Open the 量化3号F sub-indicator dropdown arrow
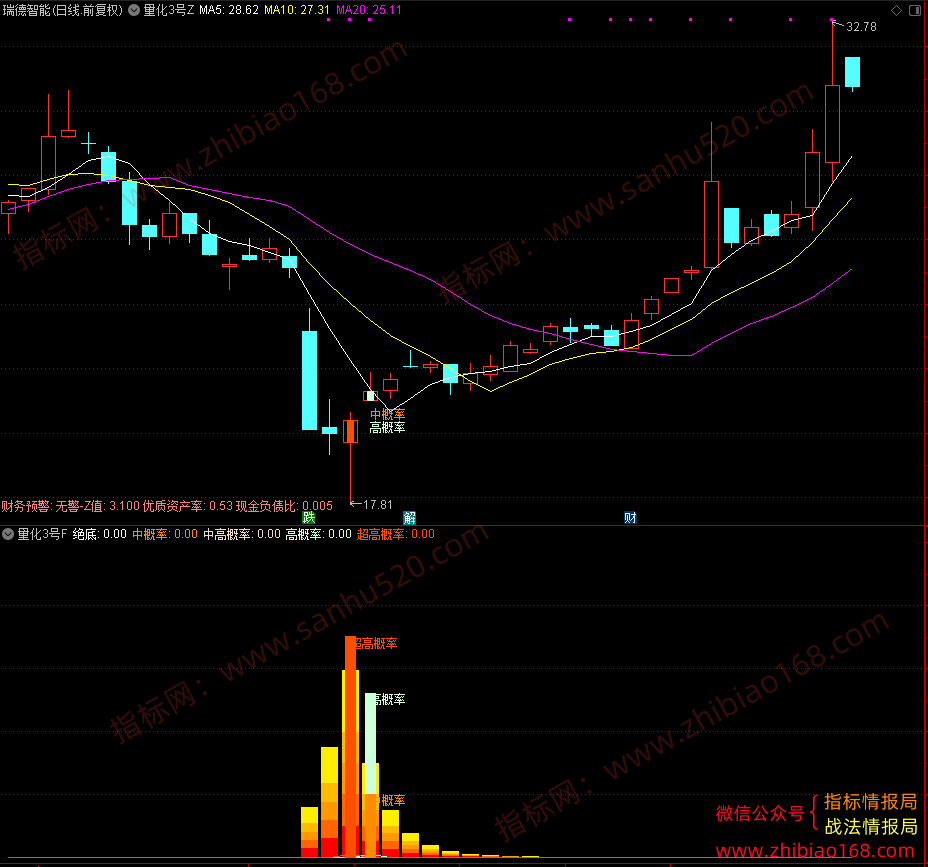This screenshot has width=928, height=867. pyautogui.click(x=8, y=534)
